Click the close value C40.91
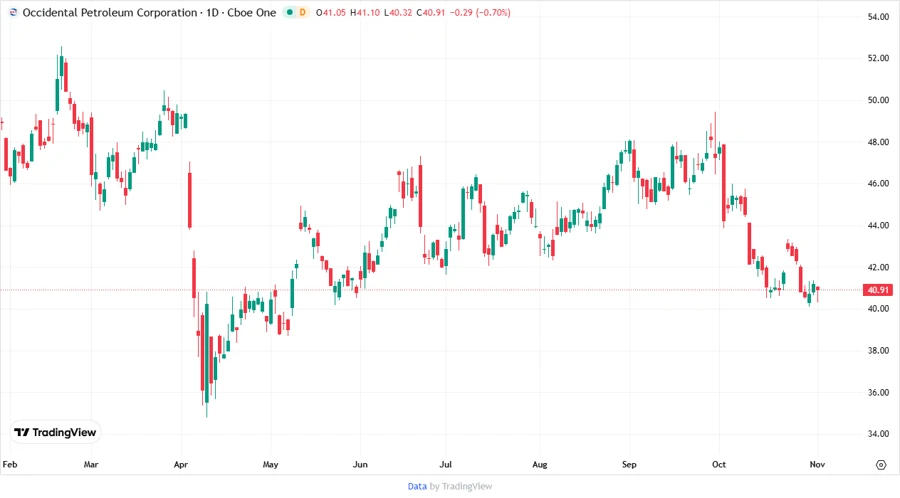 [x=430, y=12]
